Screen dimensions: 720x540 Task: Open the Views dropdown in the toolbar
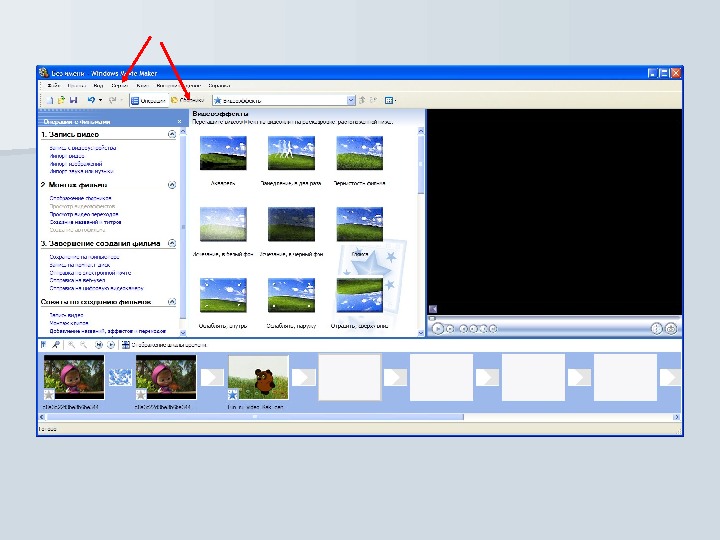pyautogui.click(x=390, y=100)
